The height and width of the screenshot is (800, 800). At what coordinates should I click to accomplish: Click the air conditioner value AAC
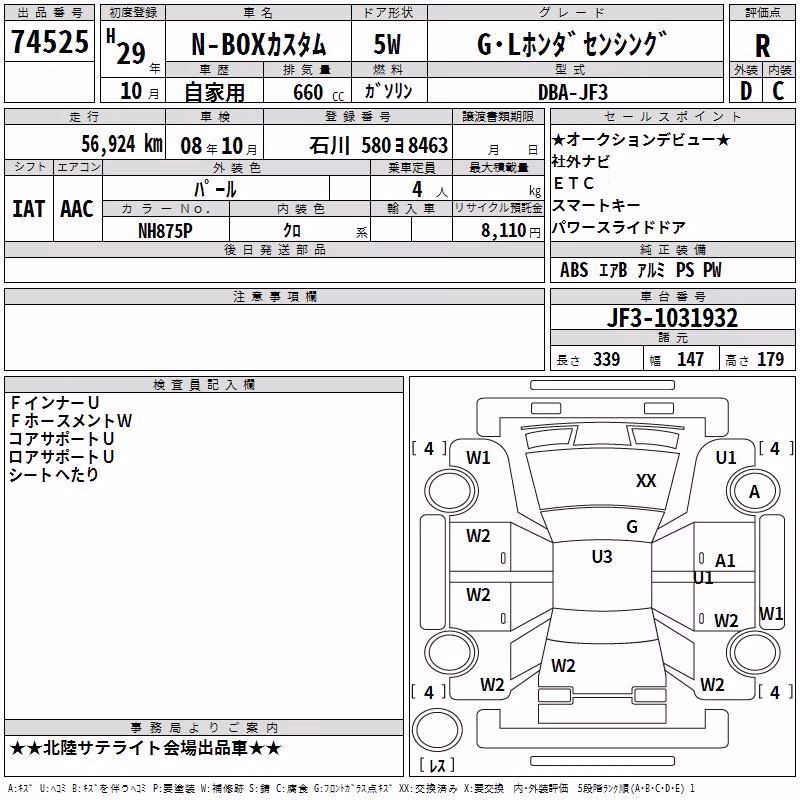(x=77, y=209)
